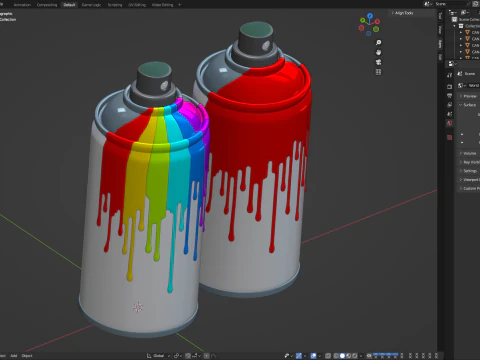The image size is (480, 360).
Task: Click the proportional editing falloff icon
Action: (x=213, y=356)
